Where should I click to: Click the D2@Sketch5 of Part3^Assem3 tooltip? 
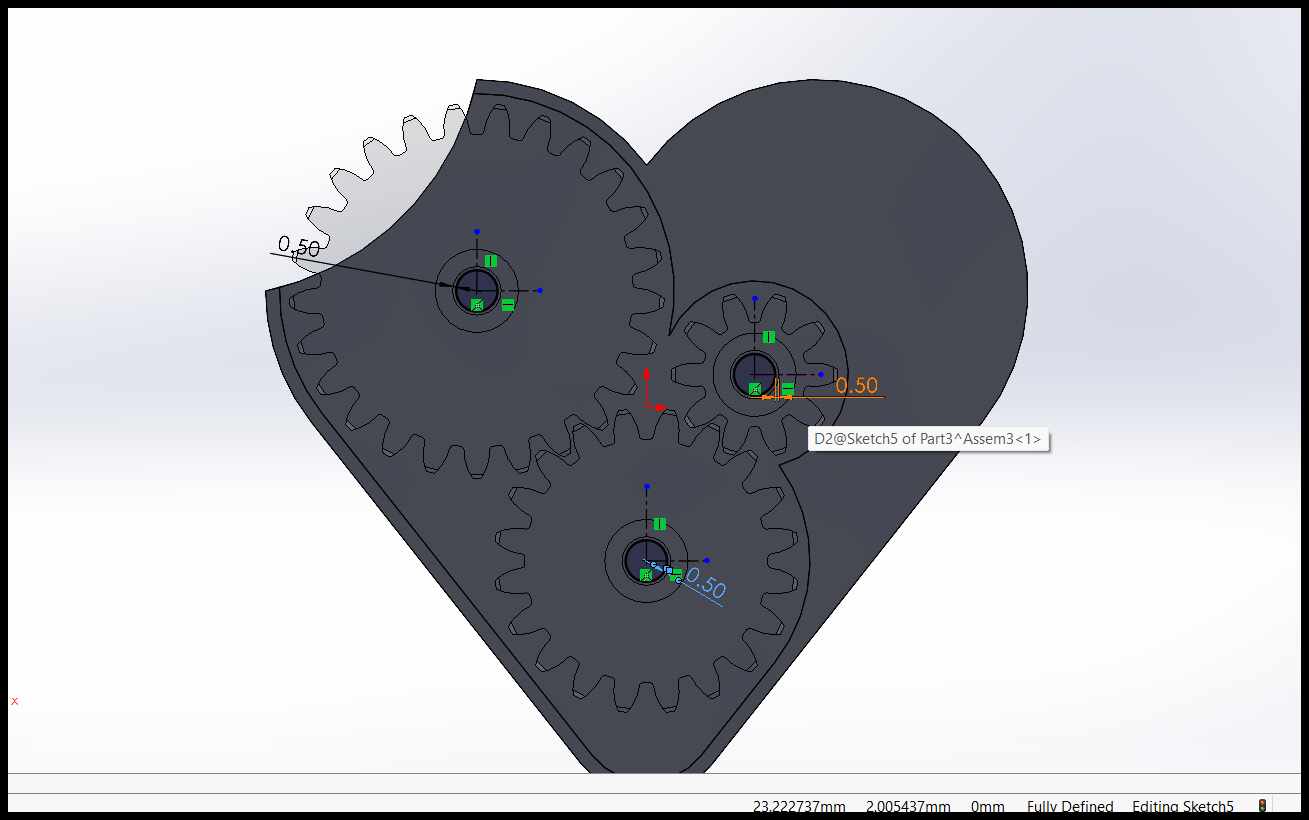coord(928,439)
